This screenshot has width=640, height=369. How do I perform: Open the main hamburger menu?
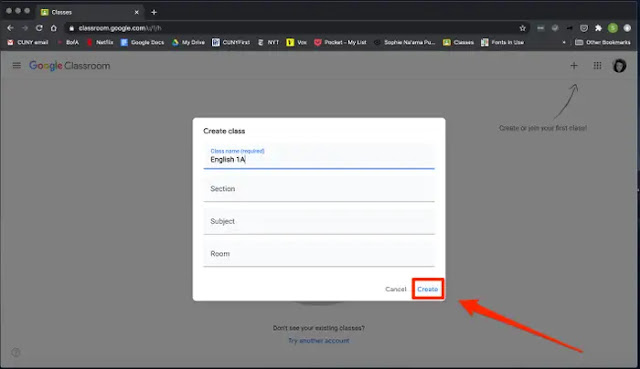16,65
